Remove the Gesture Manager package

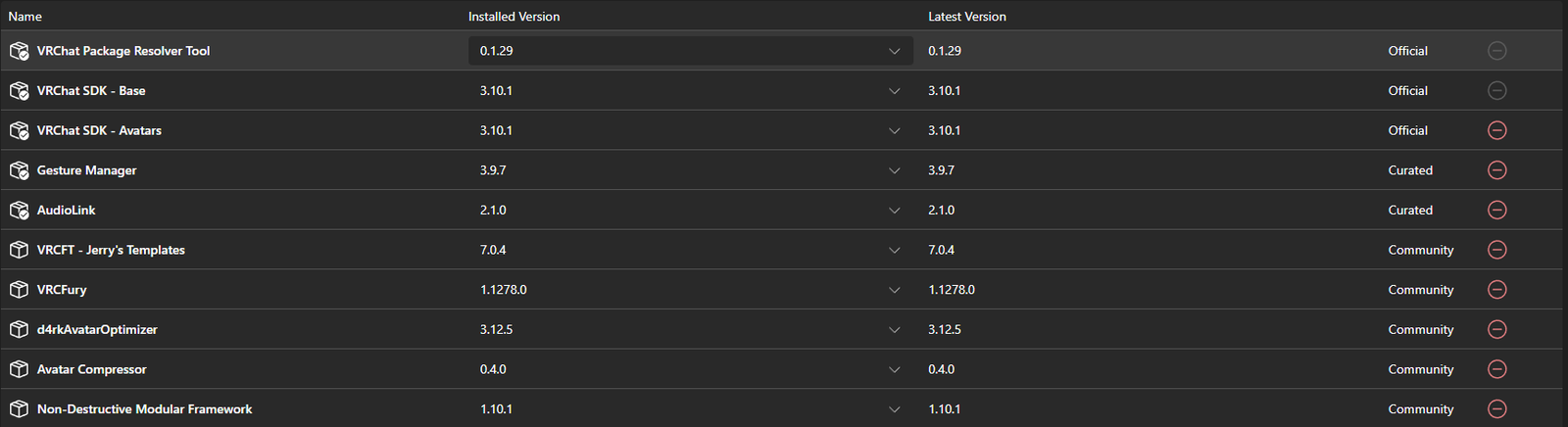click(x=1496, y=170)
